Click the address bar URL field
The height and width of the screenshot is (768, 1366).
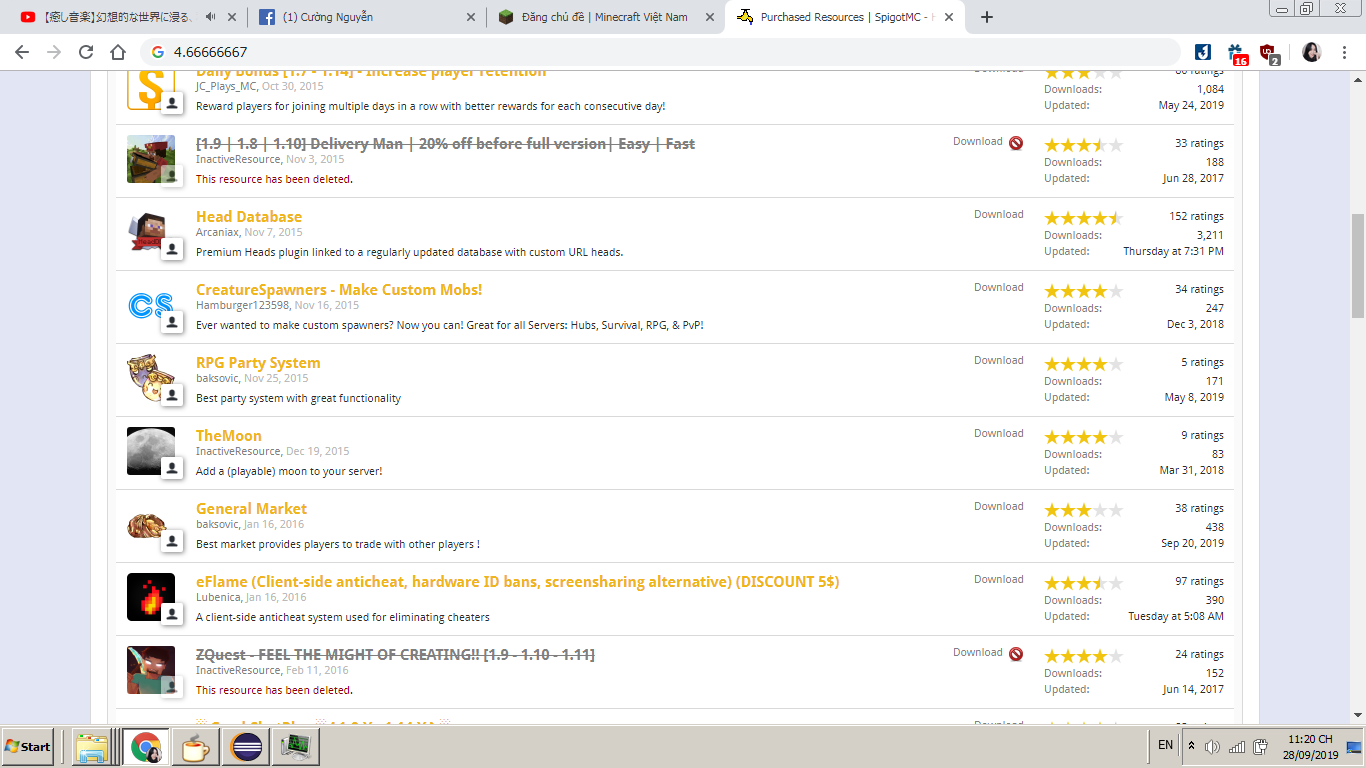pyautogui.click(x=660, y=52)
